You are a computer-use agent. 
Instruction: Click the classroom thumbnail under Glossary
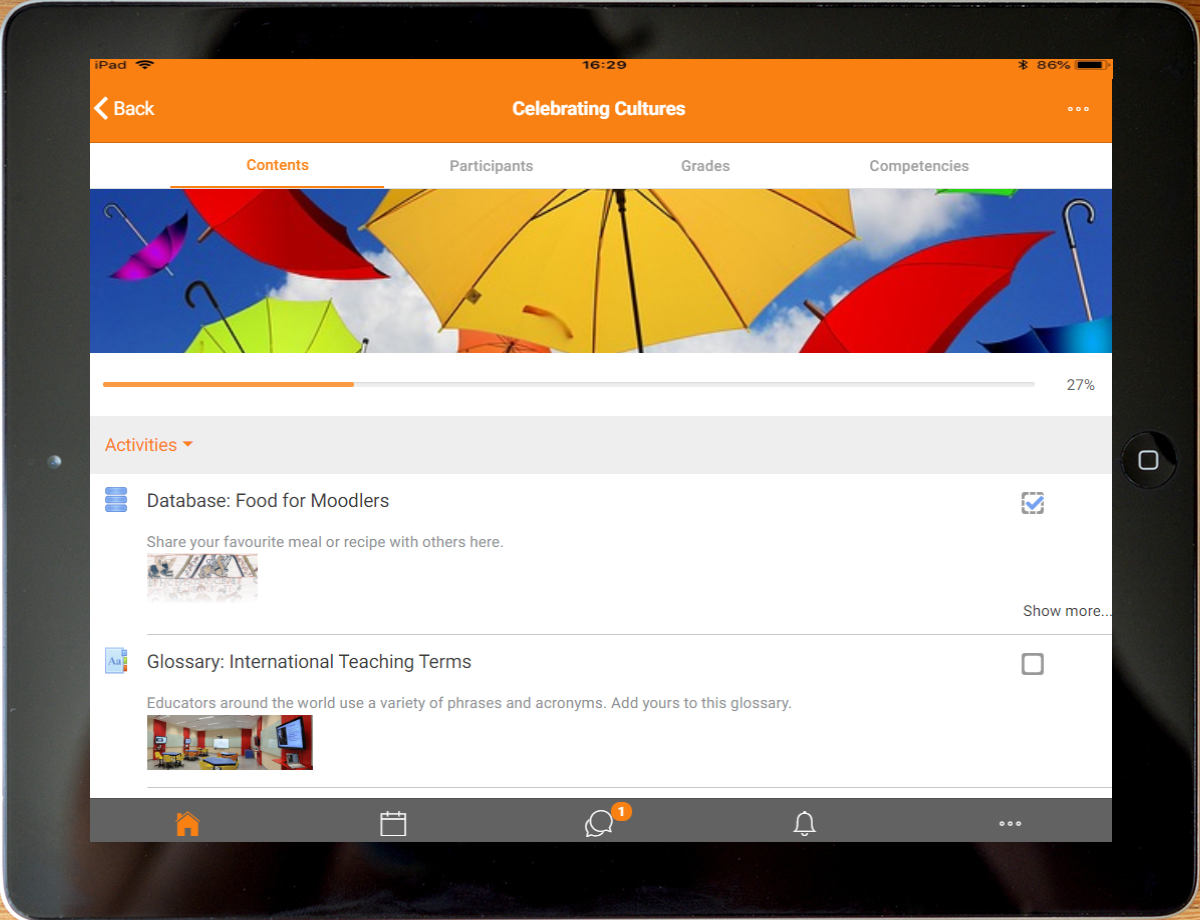pos(230,742)
